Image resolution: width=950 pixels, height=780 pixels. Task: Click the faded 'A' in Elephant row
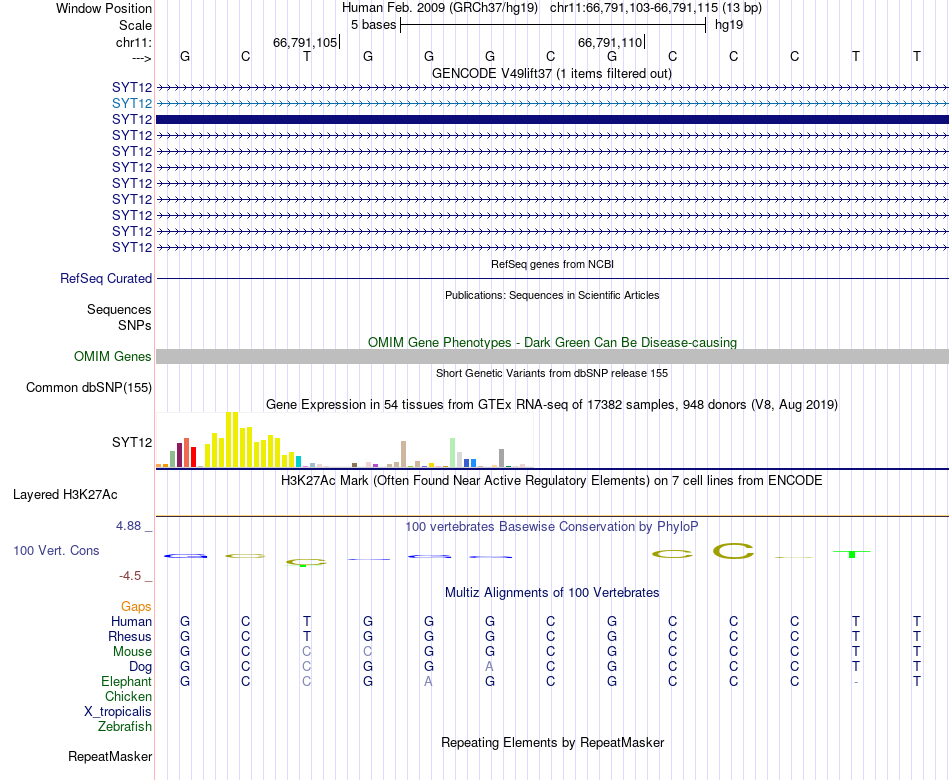428,681
